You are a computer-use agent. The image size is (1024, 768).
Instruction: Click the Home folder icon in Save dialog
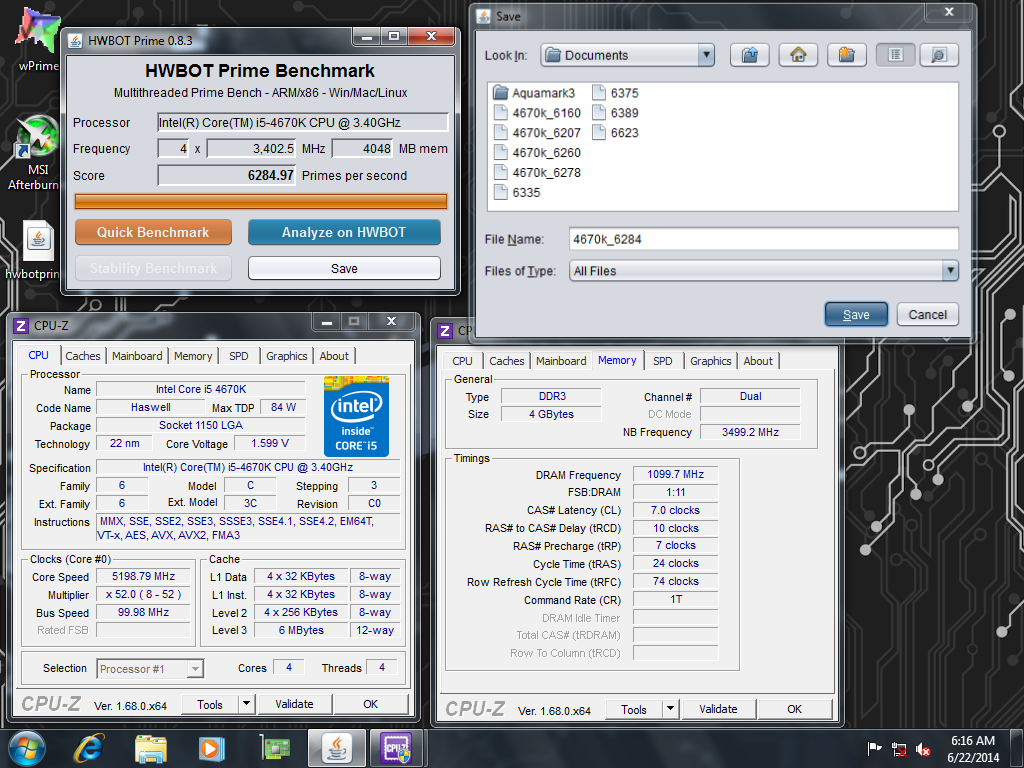[x=798, y=56]
